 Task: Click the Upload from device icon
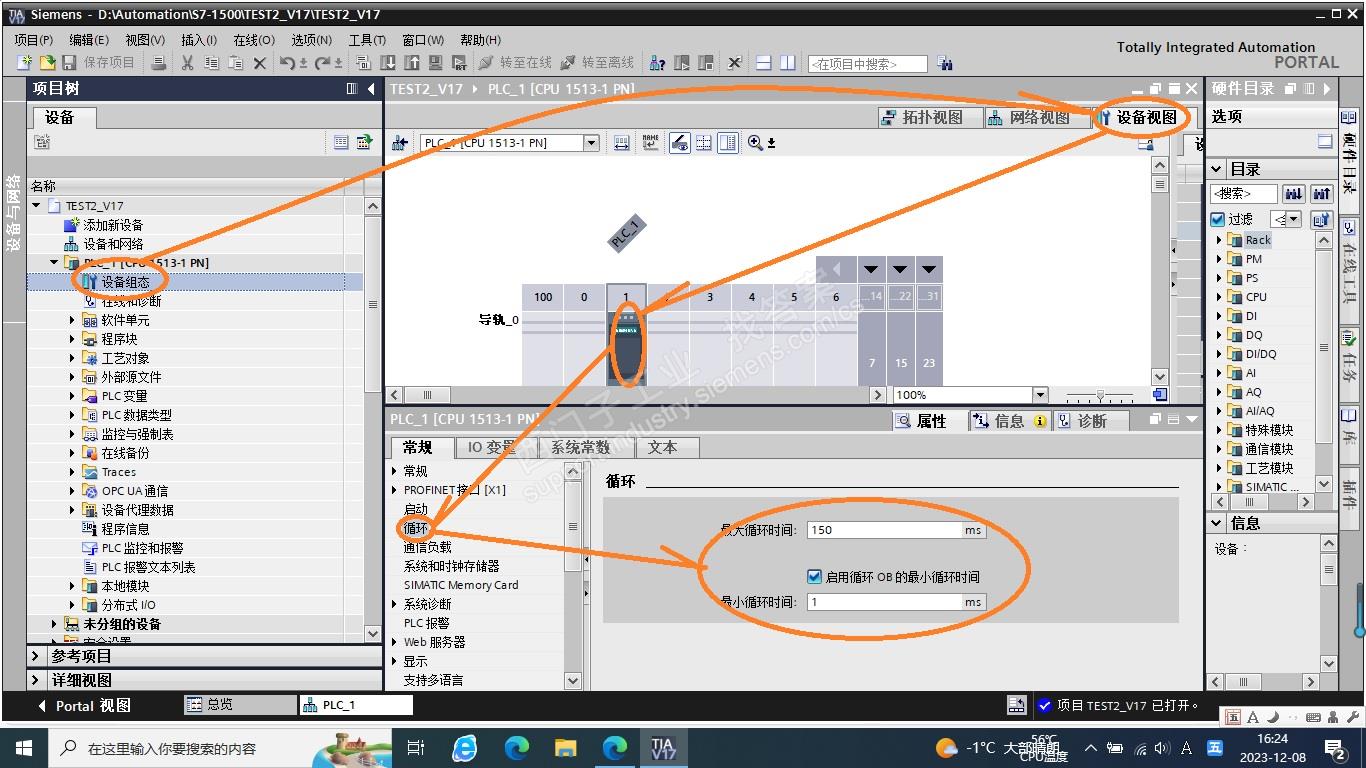click(x=412, y=63)
